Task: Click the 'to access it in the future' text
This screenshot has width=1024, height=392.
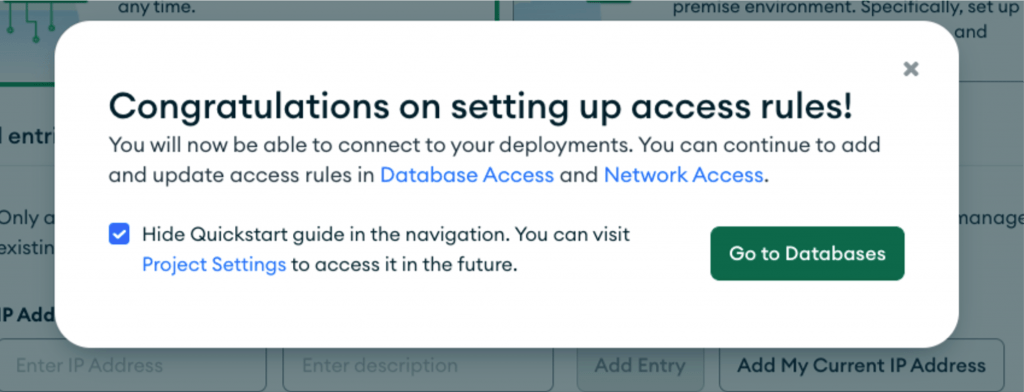Action: (404, 265)
